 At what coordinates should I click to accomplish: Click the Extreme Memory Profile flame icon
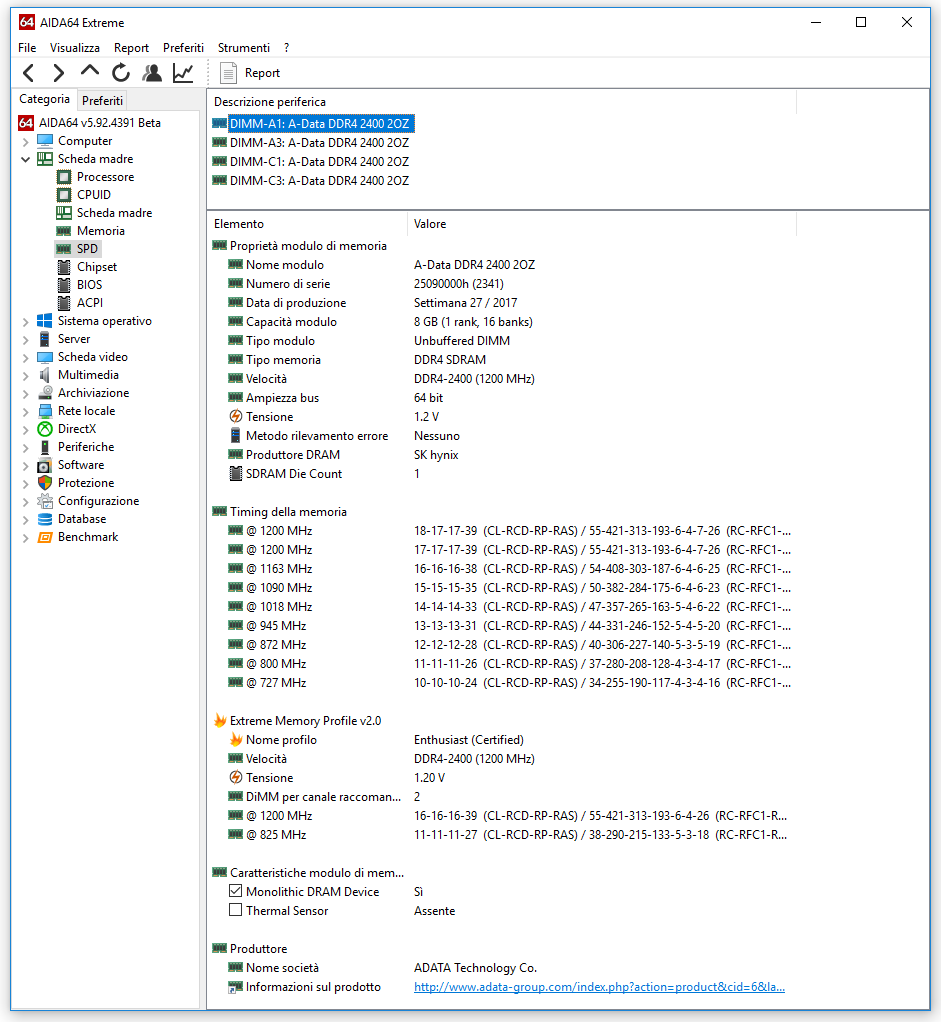point(220,720)
